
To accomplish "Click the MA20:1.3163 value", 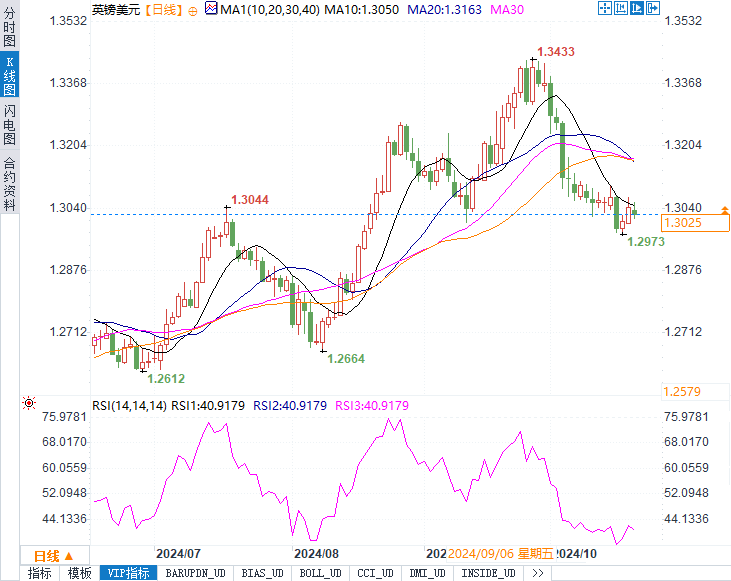I will click(444, 10).
